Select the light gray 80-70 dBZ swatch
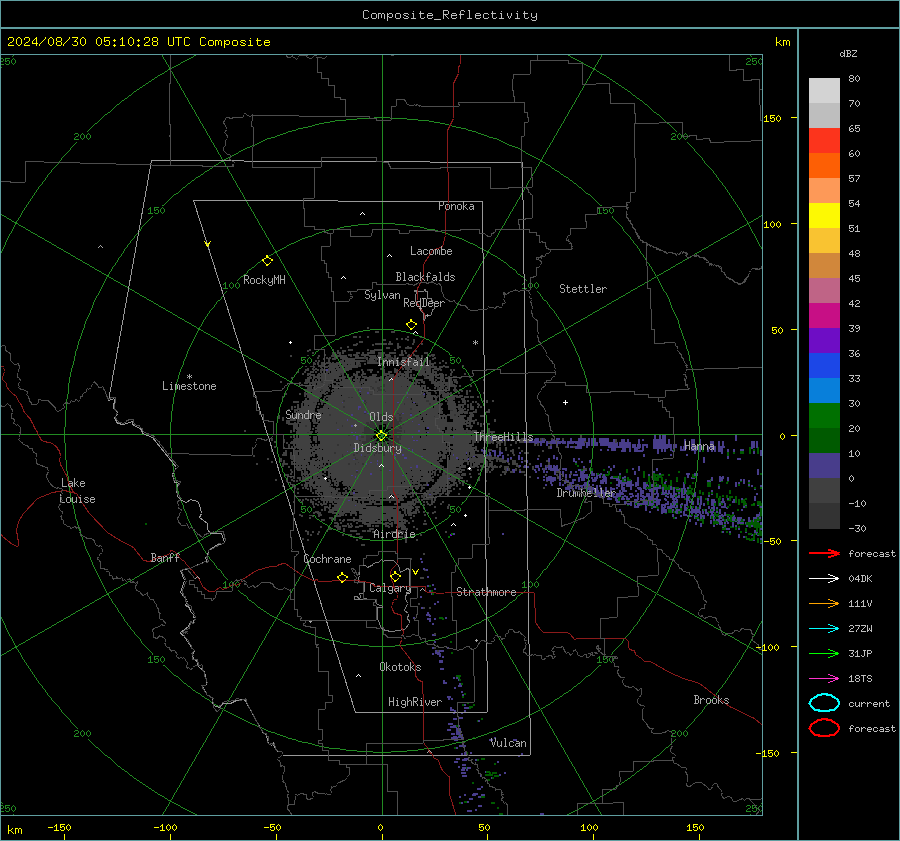This screenshot has width=900, height=841. tap(824, 91)
